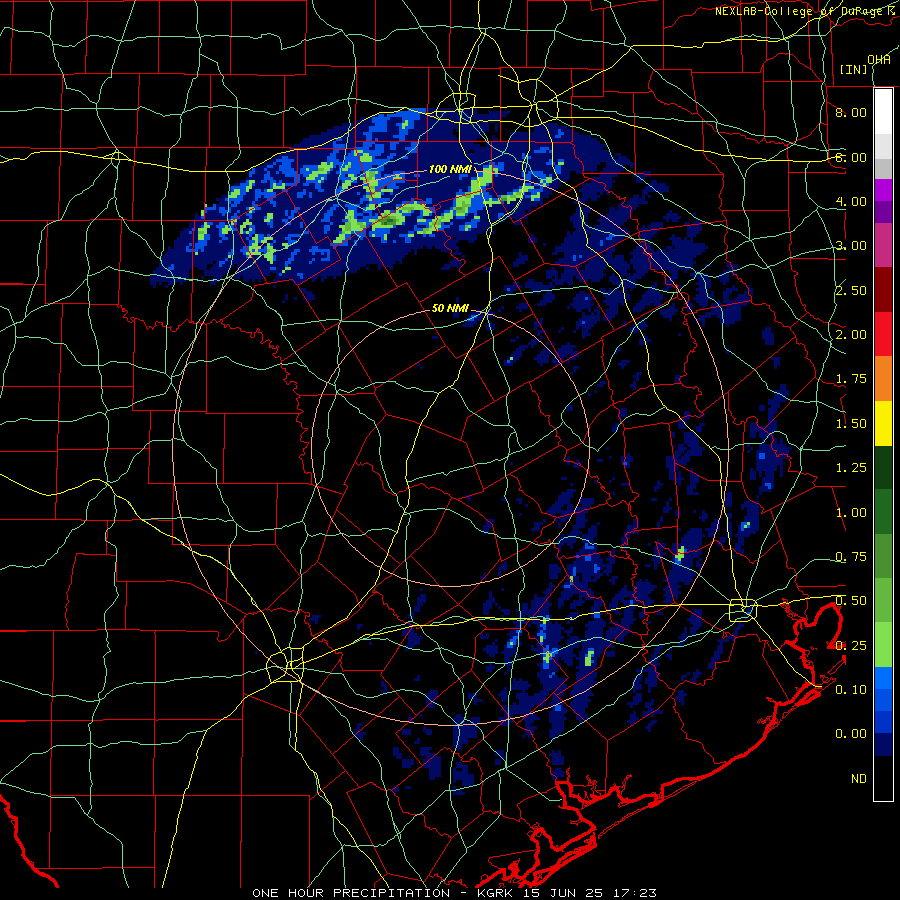
Task: Click the yellow 1.50 inch legend swatch
Action: click(x=883, y=423)
